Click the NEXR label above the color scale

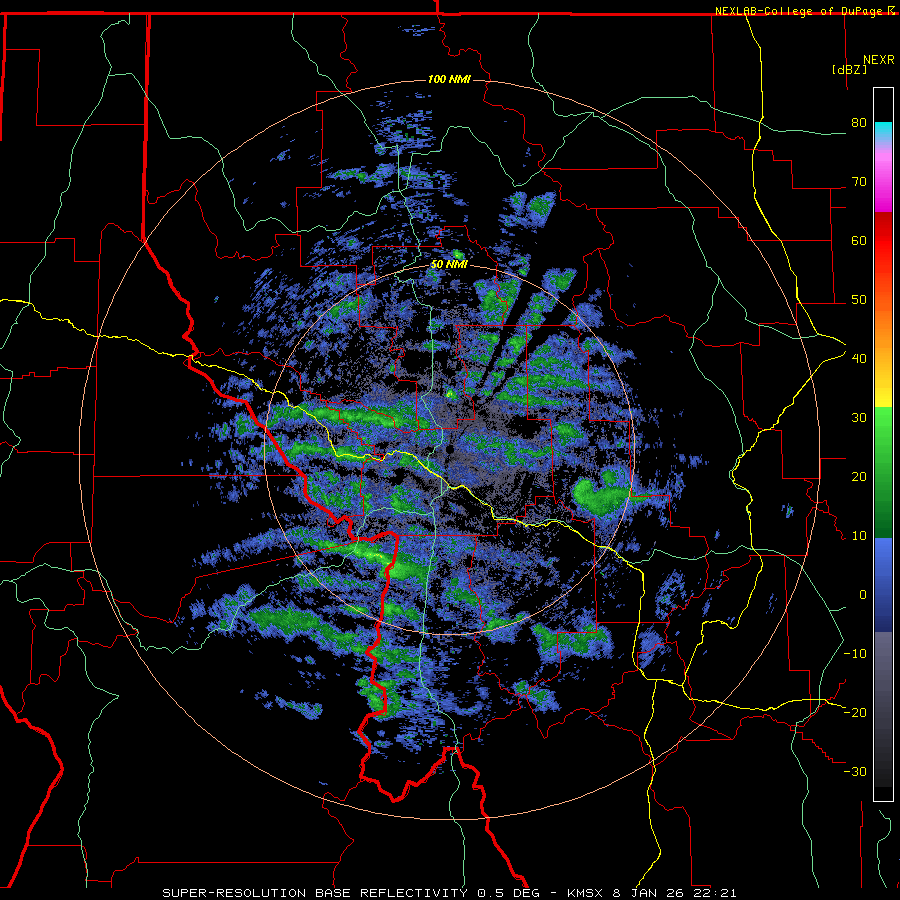878,60
